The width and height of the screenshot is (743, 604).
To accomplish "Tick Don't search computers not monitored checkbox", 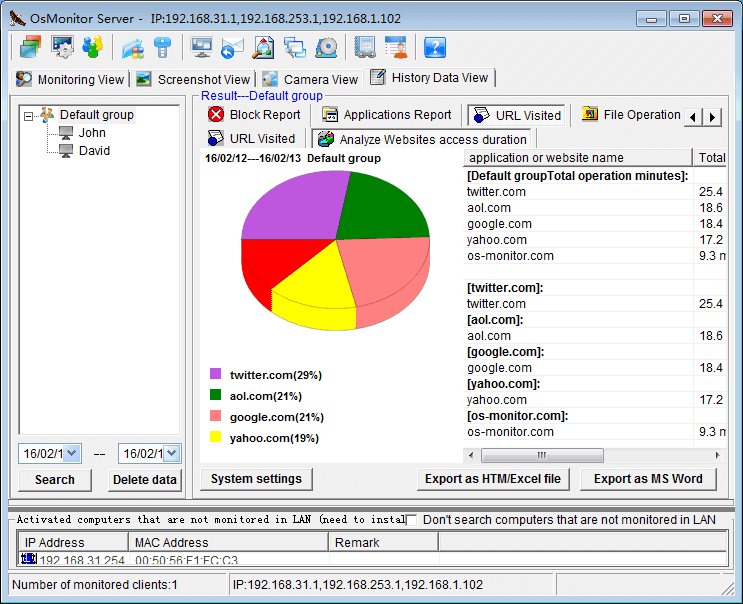I will [411, 520].
